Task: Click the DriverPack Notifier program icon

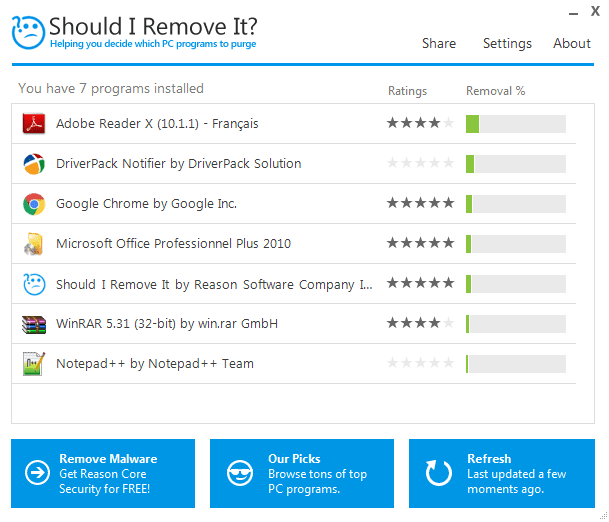Action: (x=34, y=164)
